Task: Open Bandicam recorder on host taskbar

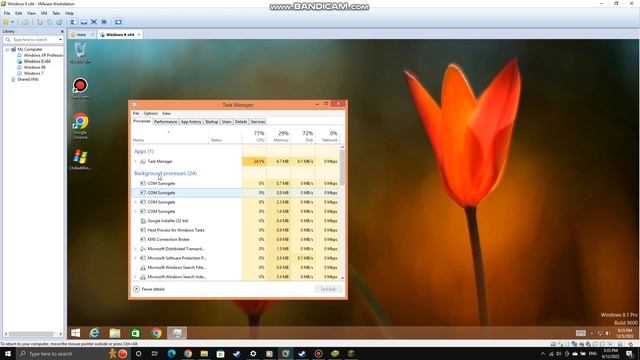Action: (x=318, y=354)
